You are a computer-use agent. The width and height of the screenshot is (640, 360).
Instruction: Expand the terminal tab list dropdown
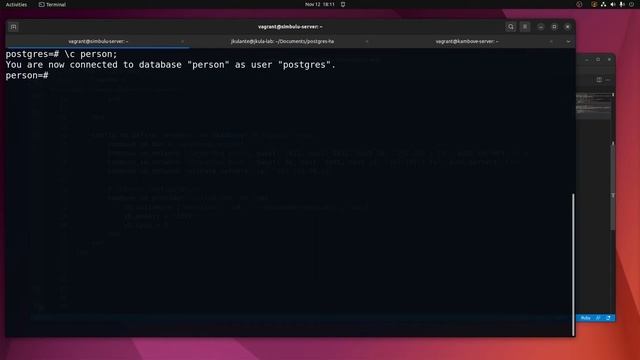(x=568, y=42)
